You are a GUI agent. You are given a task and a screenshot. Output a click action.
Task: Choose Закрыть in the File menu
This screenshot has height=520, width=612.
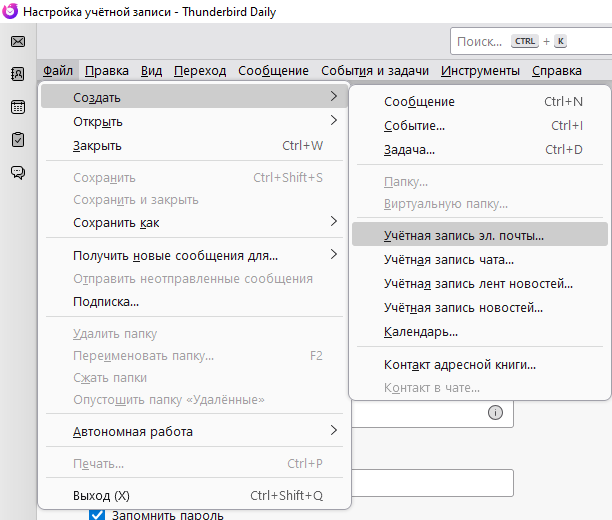coord(194,146)
